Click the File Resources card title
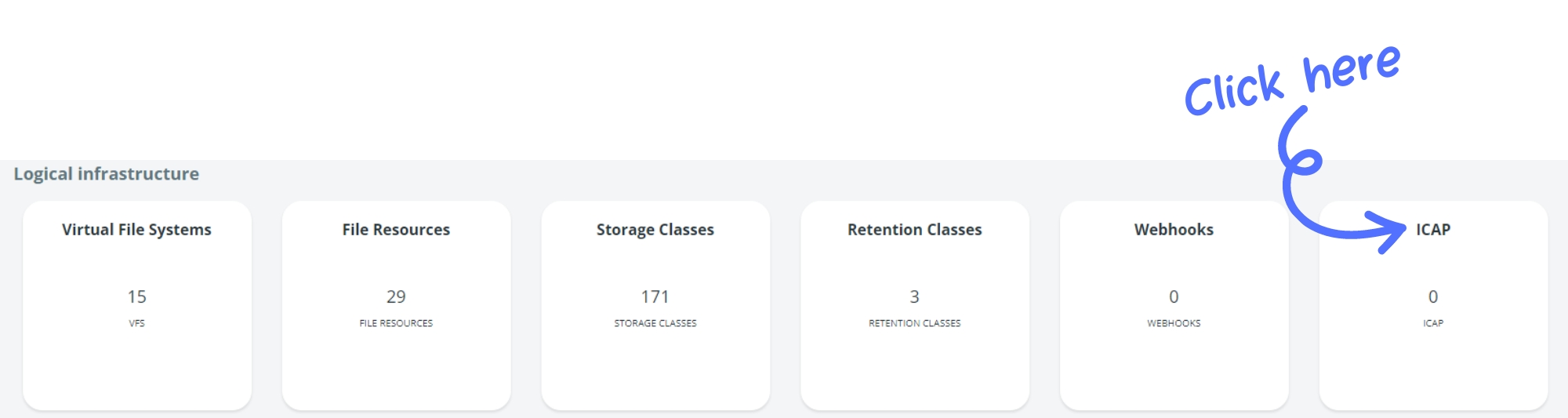The height and width of the screenshot is (418, 1568). [396, 230]
